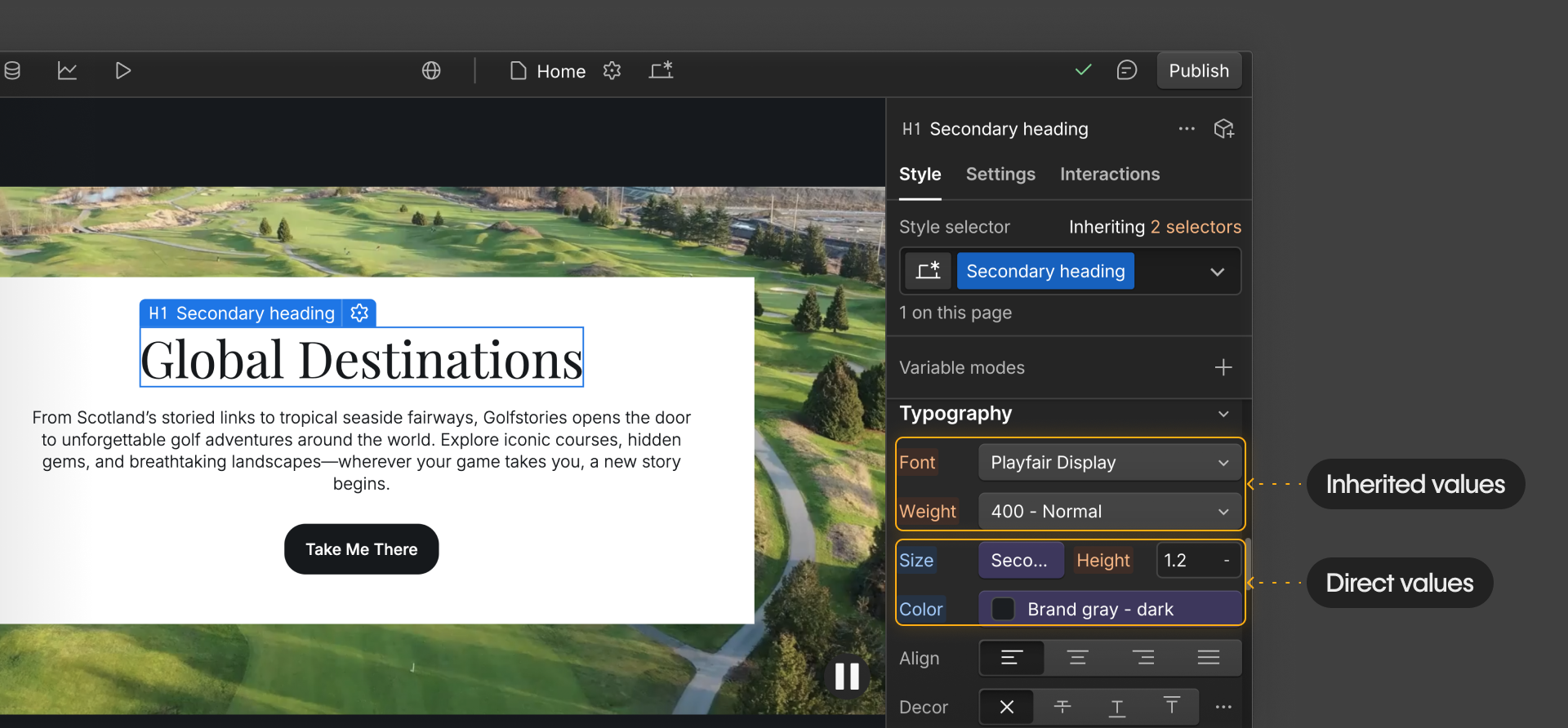Viewport: 1568px width, 728px height.
Task: Apply underline decoration
Action: [x=1117, y=707]
